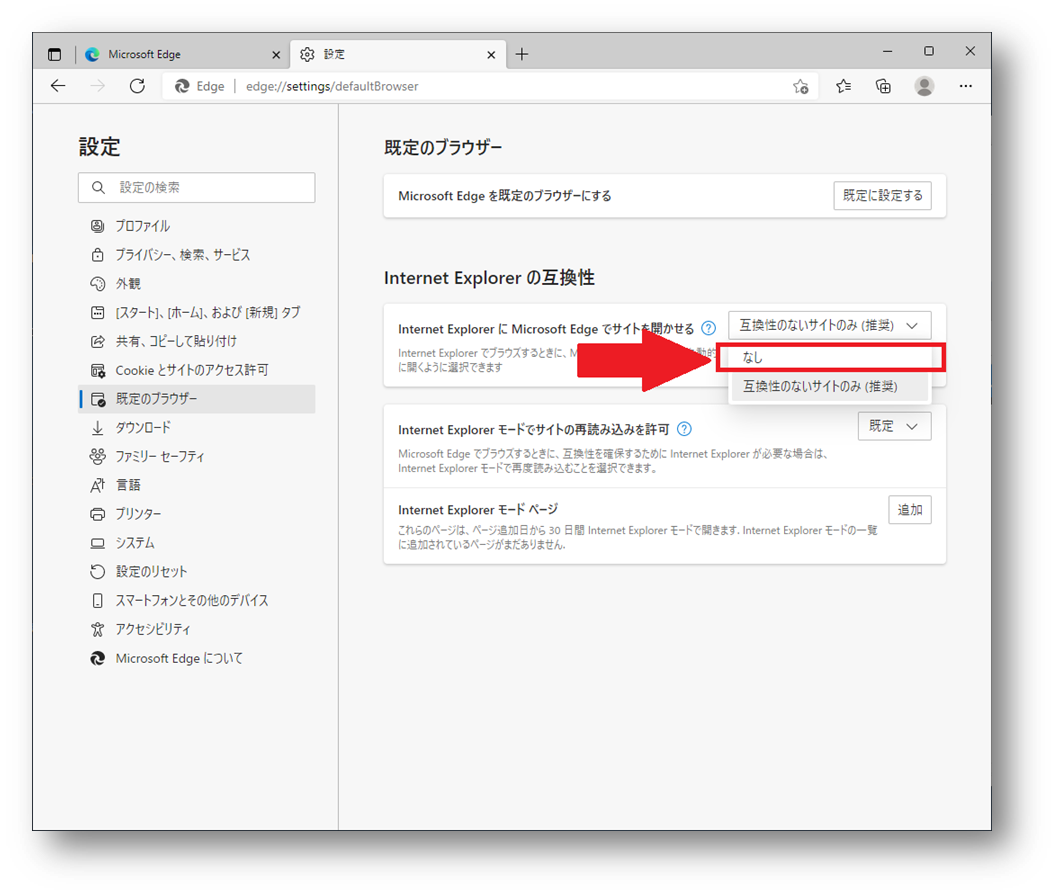Switch to the 設定 tab
Screen dimensions: 1057x896
[x=398, y=54]
